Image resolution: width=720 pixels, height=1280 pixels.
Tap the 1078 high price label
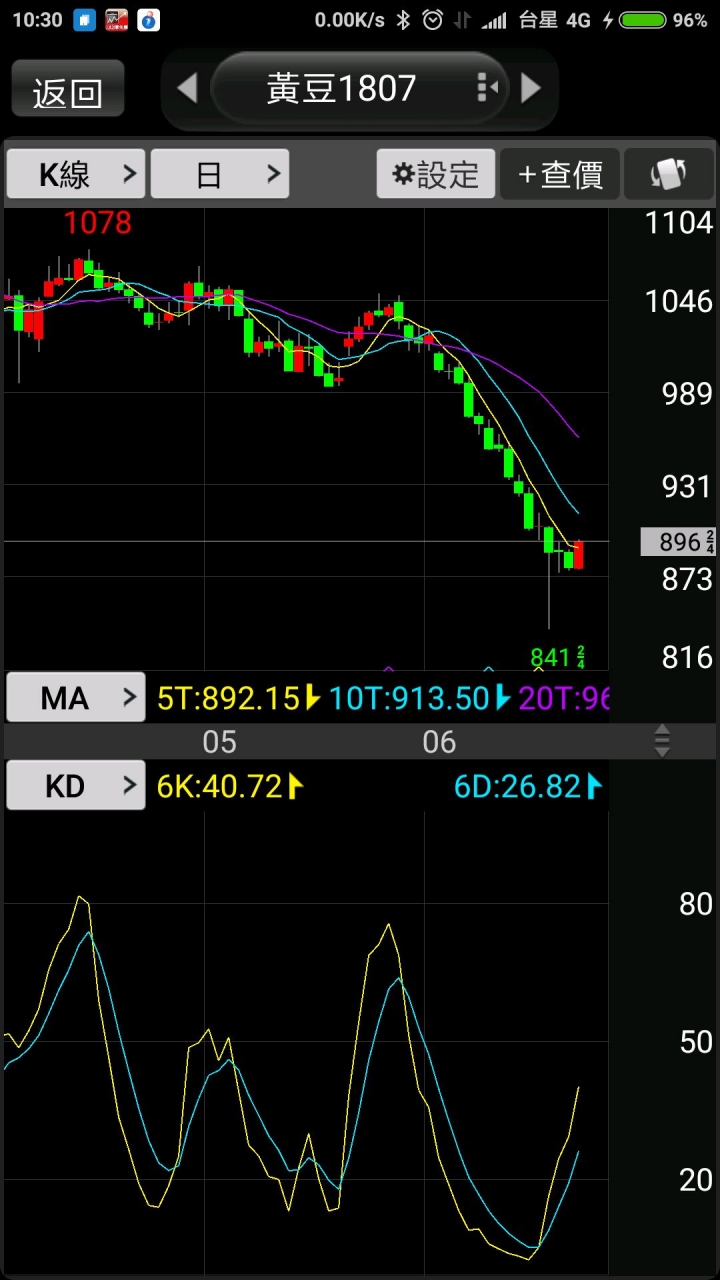(98, 223)
